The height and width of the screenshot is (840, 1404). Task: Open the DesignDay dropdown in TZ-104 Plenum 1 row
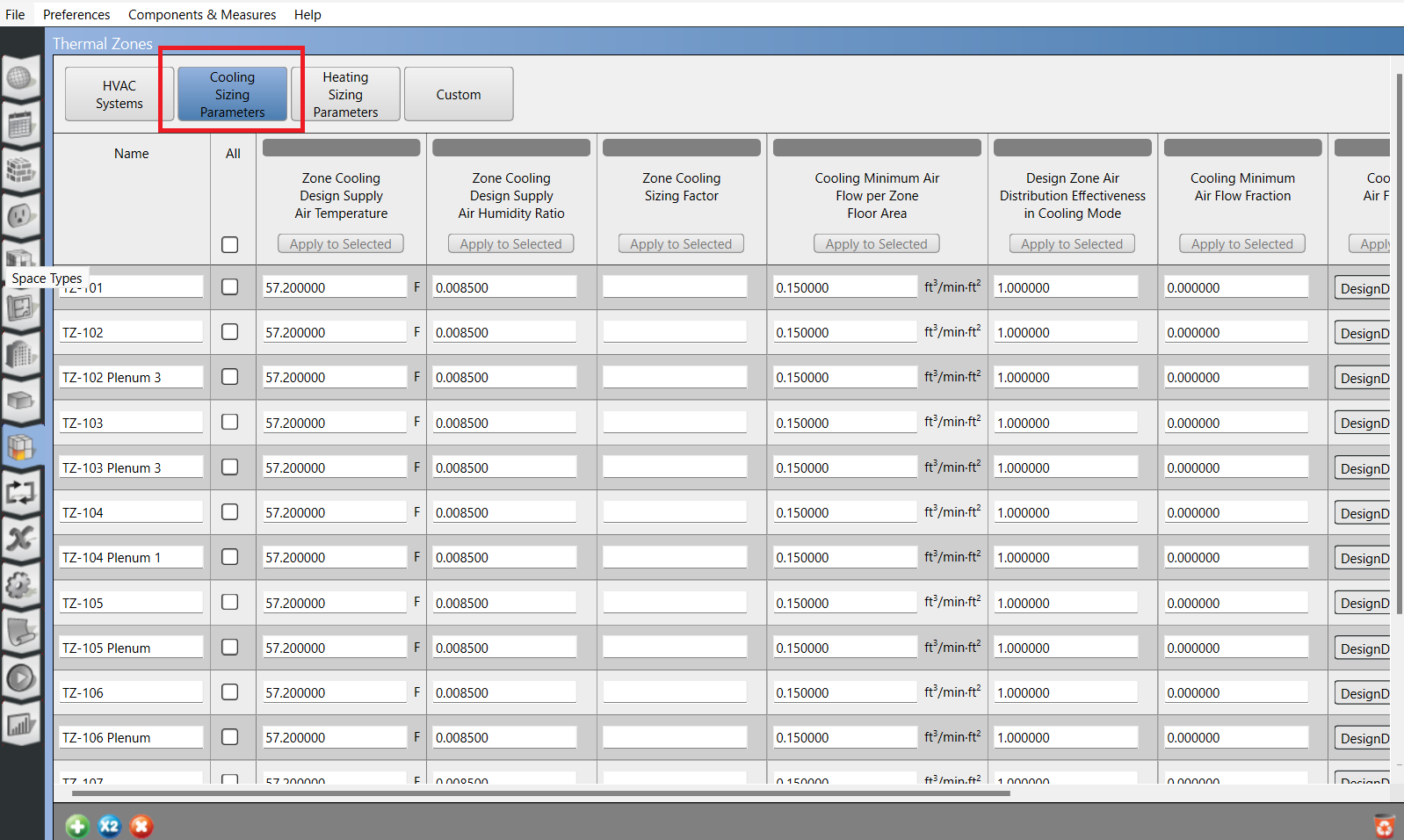(1363, 558)
